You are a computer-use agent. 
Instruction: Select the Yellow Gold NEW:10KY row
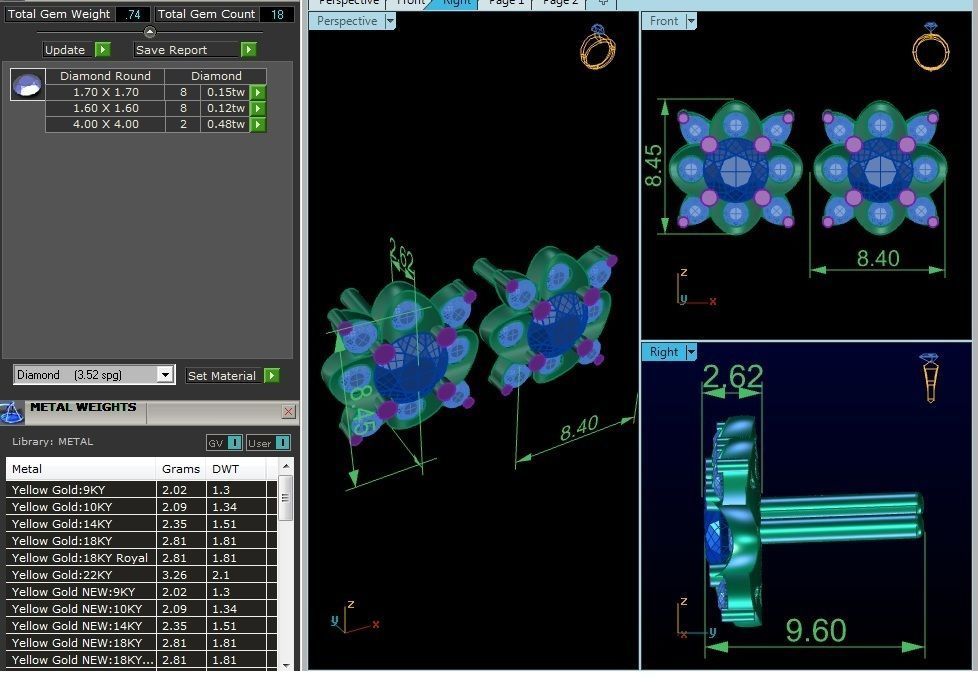click(x=141, y=609)
